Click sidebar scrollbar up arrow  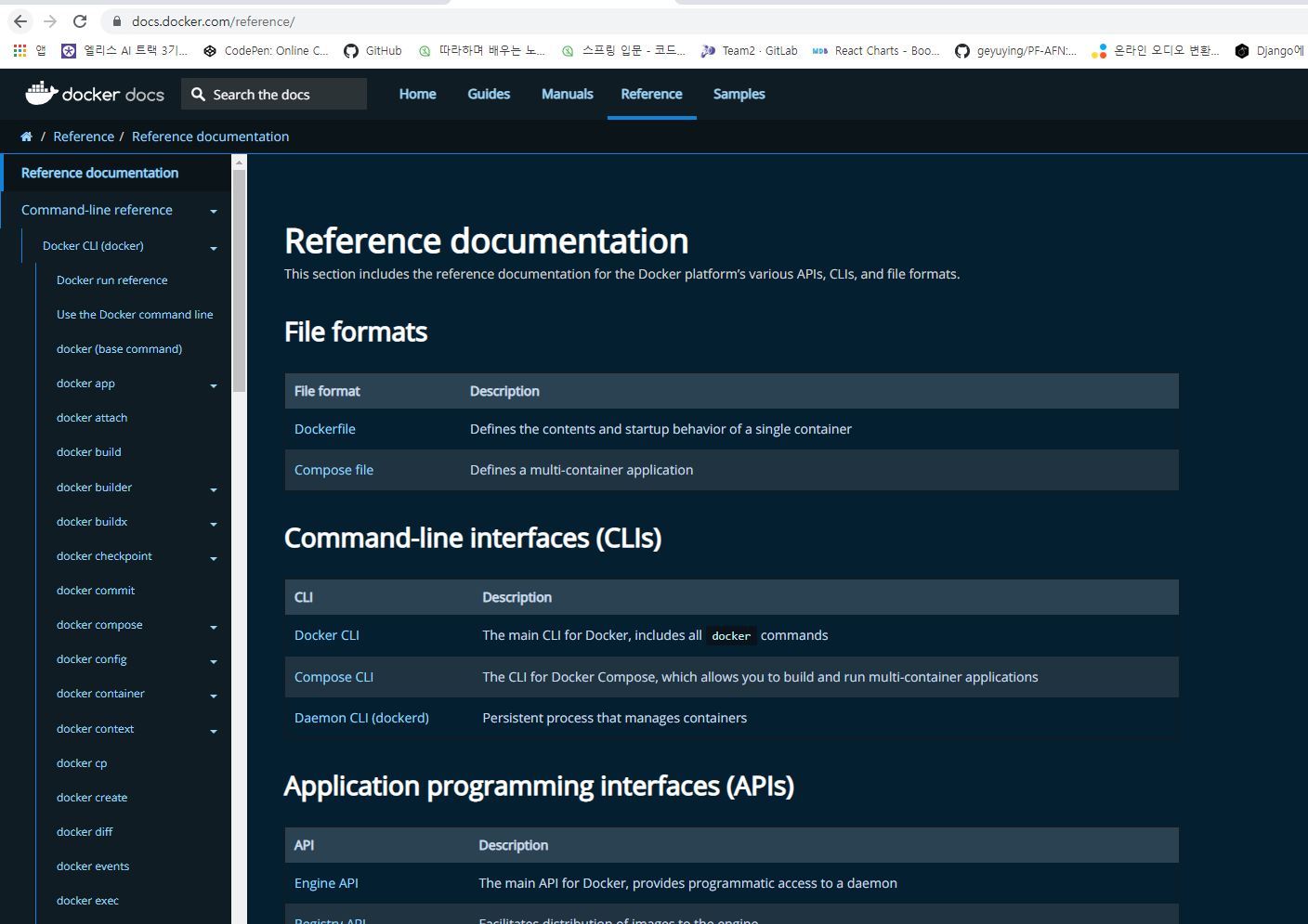pyautogui.click(x=240, y=162)
